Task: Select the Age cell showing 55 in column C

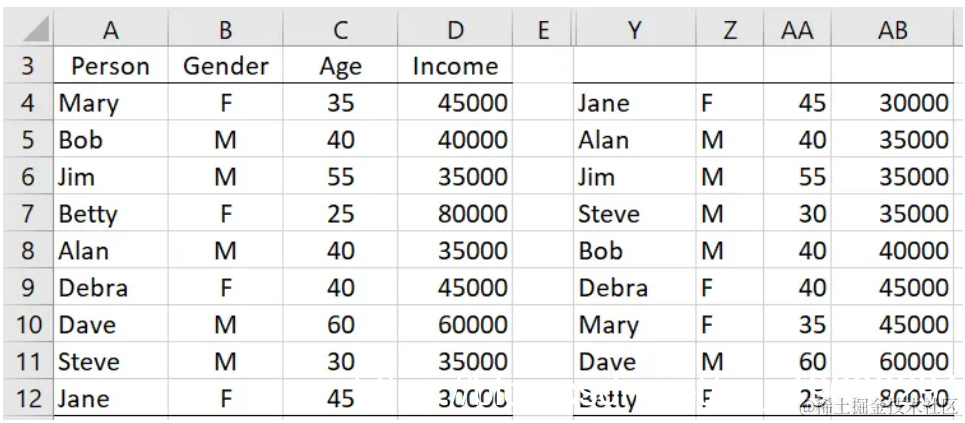Action: (340, 177)
